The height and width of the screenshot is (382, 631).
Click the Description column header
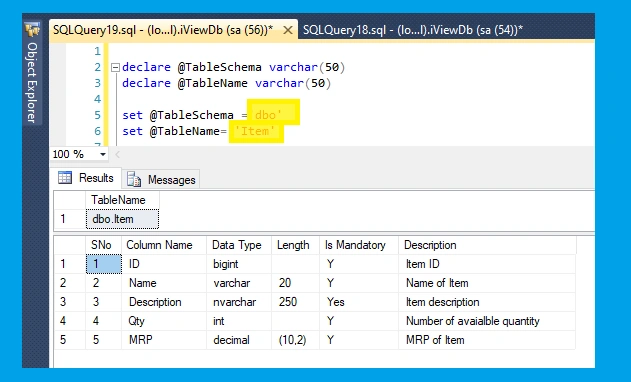(x=487, y=245)
